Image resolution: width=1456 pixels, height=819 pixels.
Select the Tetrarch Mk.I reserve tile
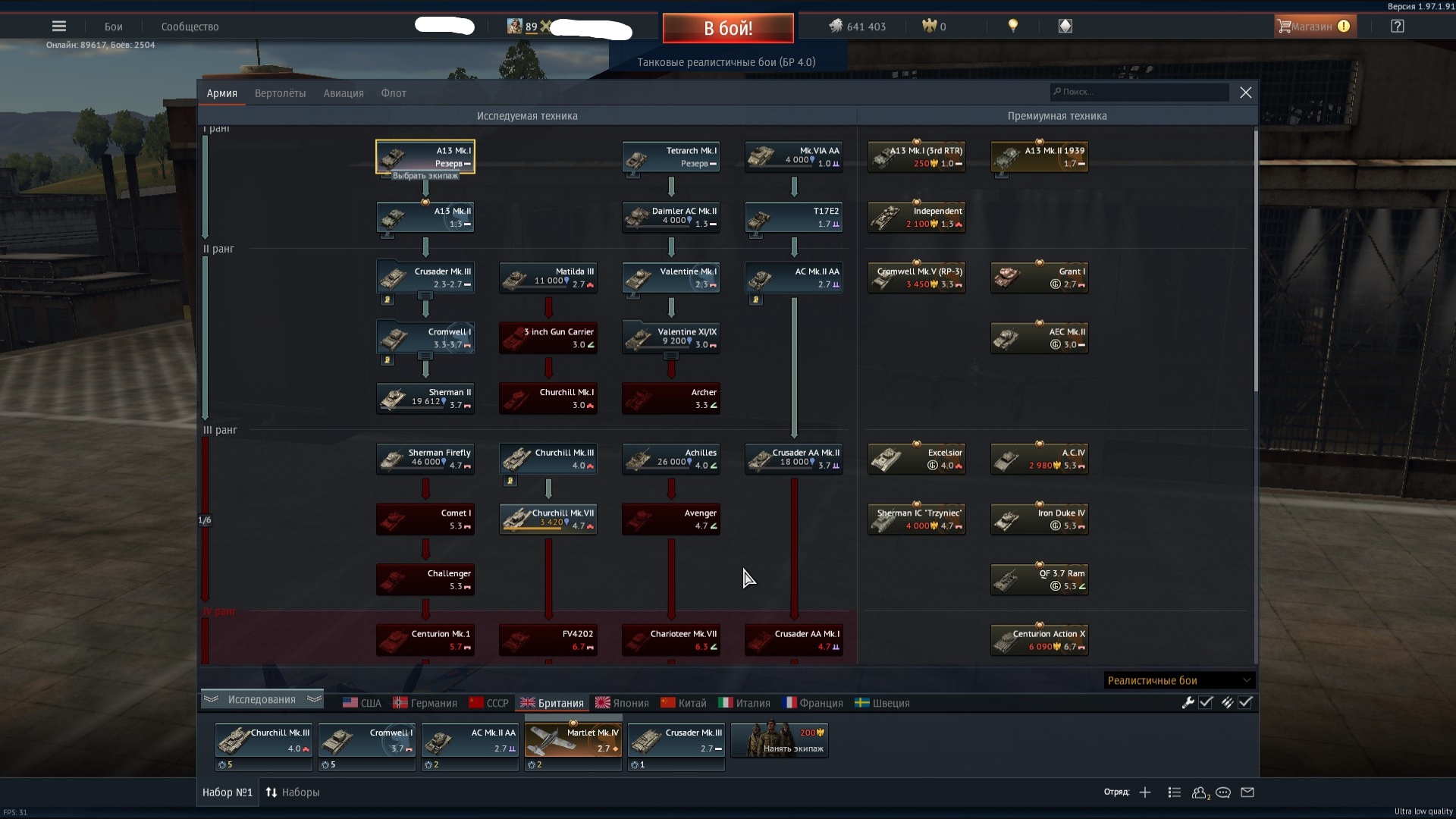click(671, 157)
